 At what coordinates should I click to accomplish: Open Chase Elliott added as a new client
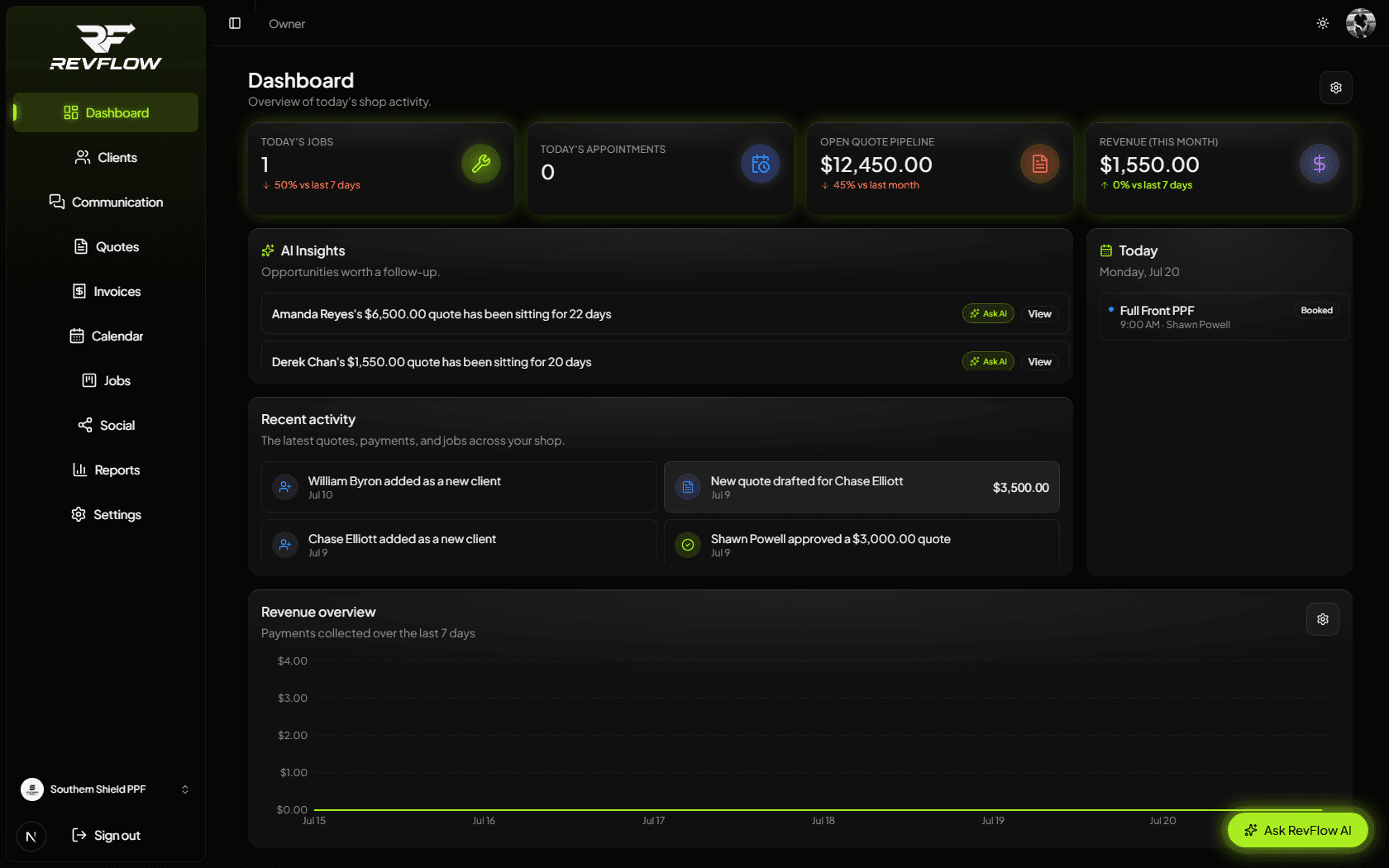pos(459,541)
